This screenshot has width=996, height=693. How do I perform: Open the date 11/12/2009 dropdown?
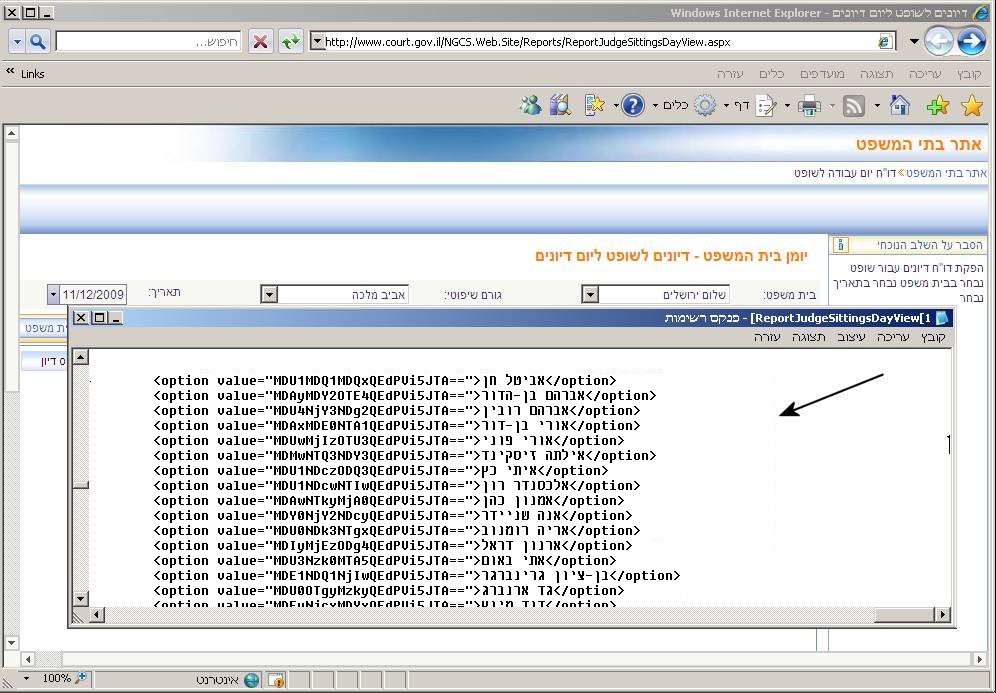pyautogui.click(x=53, y=295)
